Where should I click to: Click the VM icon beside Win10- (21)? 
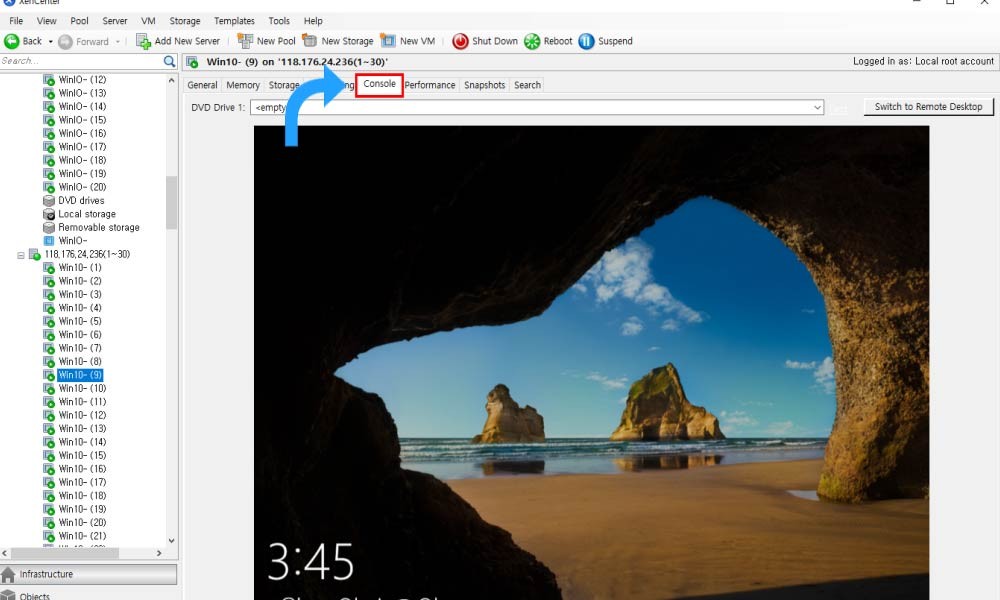coord(49,536)
